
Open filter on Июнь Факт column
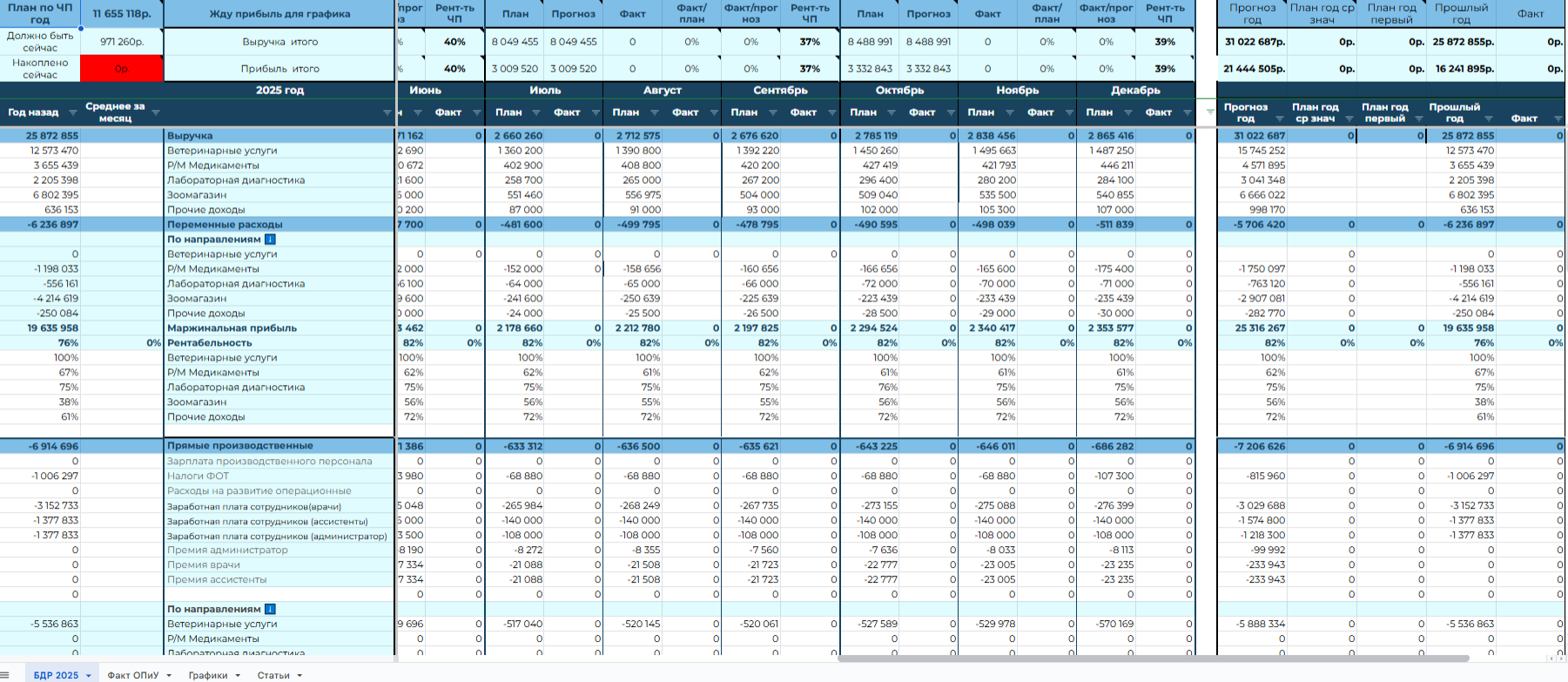[x=476, y=112]
